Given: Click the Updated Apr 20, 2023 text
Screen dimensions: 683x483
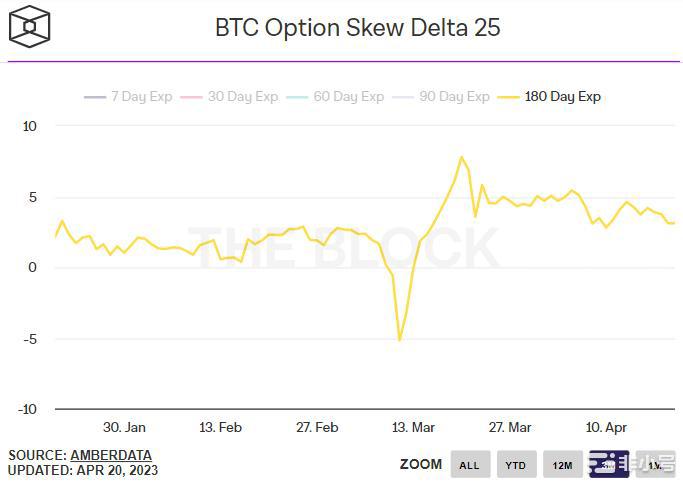Looking at the screenshot, I should [x=83, y=470].
